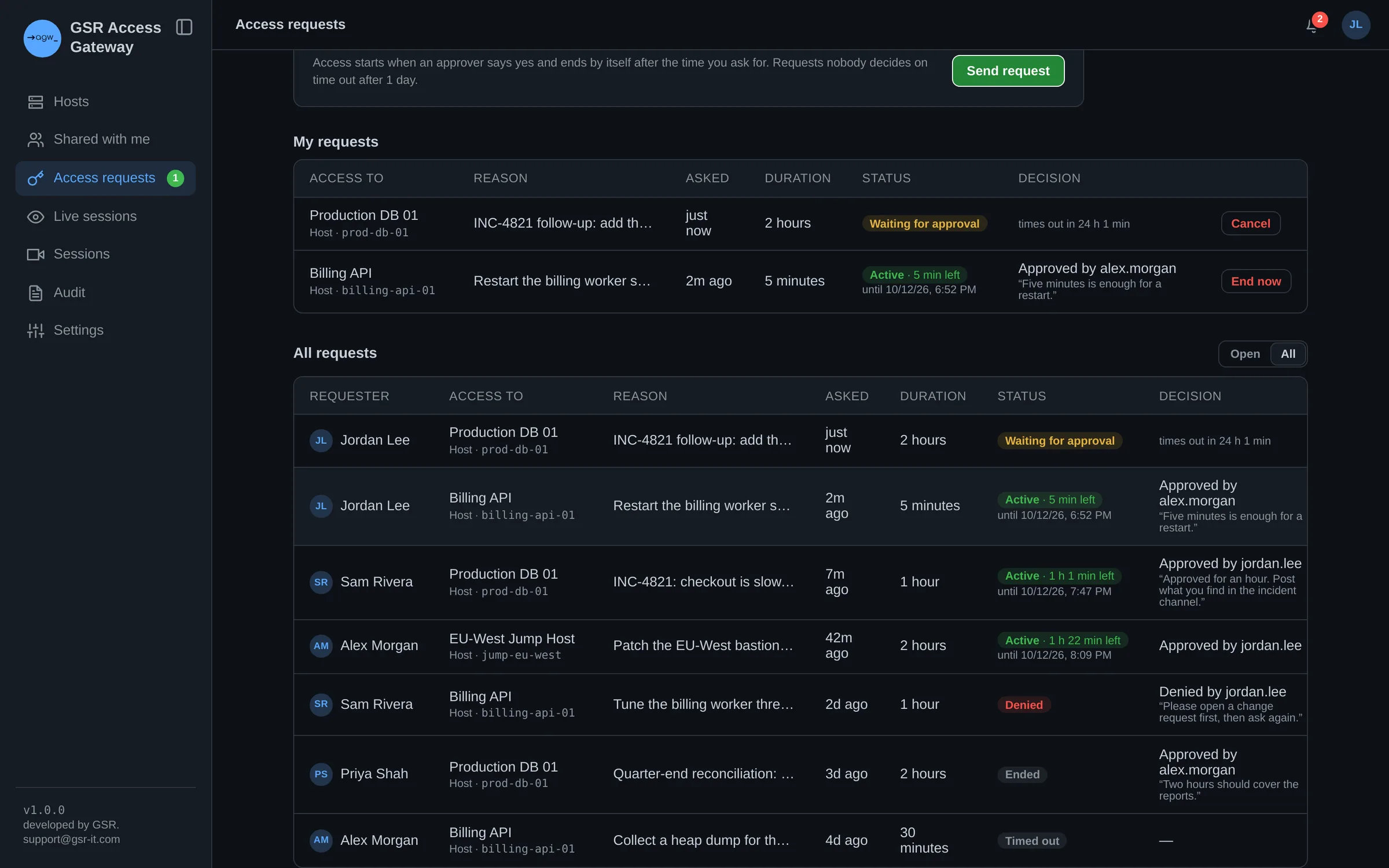Click the 'Active · 1 h 1 min left' badge
The height and width of the screenshot is (868, 1389).
pyautogui.click(x=1059, y=576)
